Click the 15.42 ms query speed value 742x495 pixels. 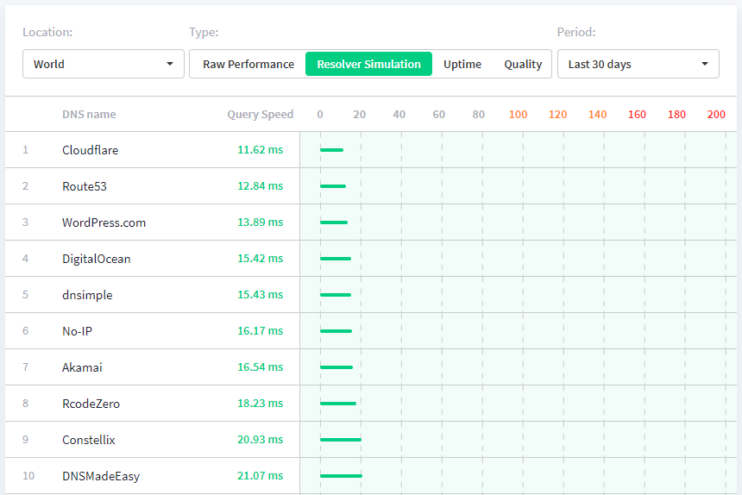(x=260, y=258)
